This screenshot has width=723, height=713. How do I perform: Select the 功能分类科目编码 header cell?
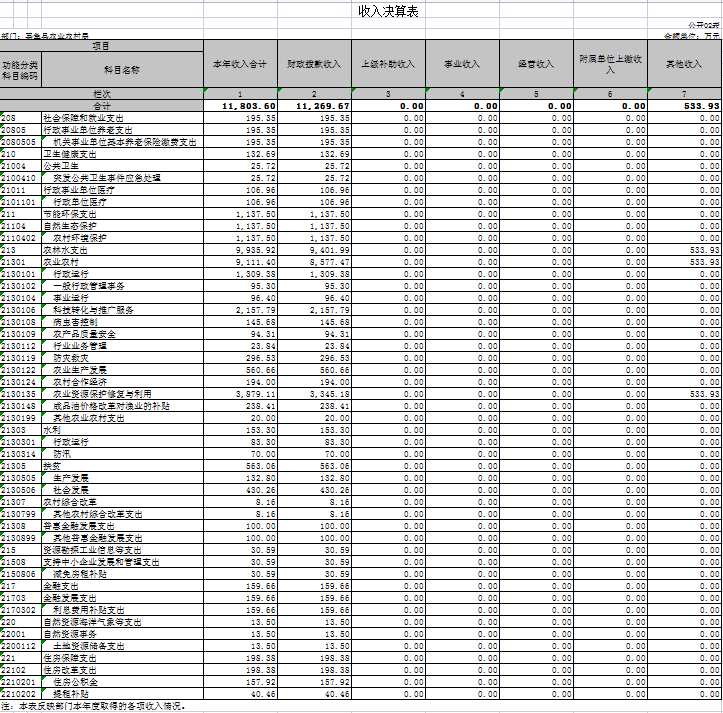pos(20,70)
